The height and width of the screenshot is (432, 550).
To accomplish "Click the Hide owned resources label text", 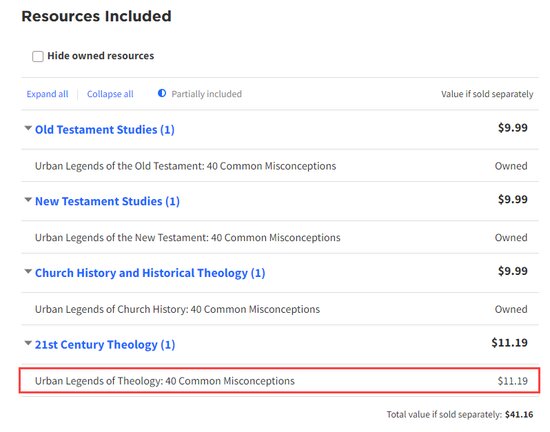I will 101,56.
